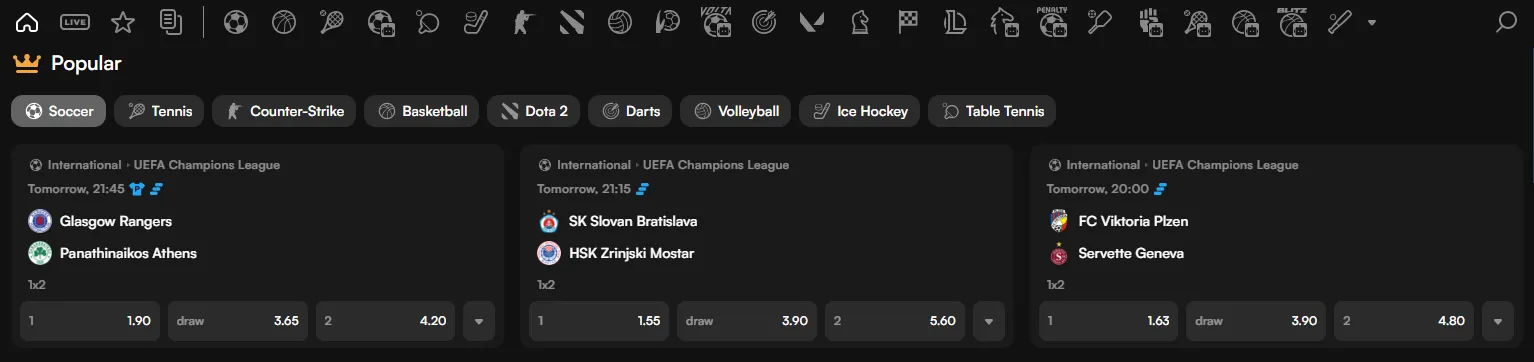Expand more markets for Slovan Bratislava match
Screen dimensions: 1534x362
pos(988,321)
